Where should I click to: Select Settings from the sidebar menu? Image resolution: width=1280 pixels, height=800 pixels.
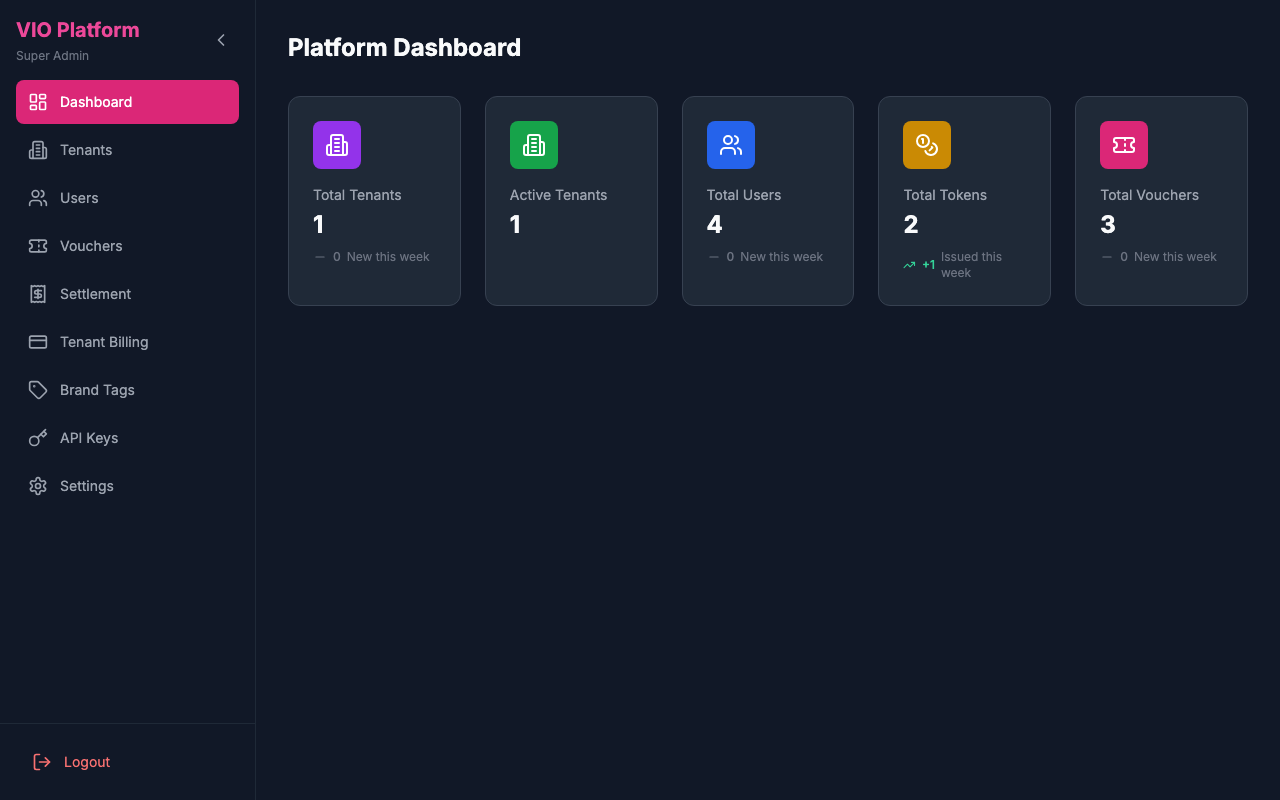click(86, 486)
